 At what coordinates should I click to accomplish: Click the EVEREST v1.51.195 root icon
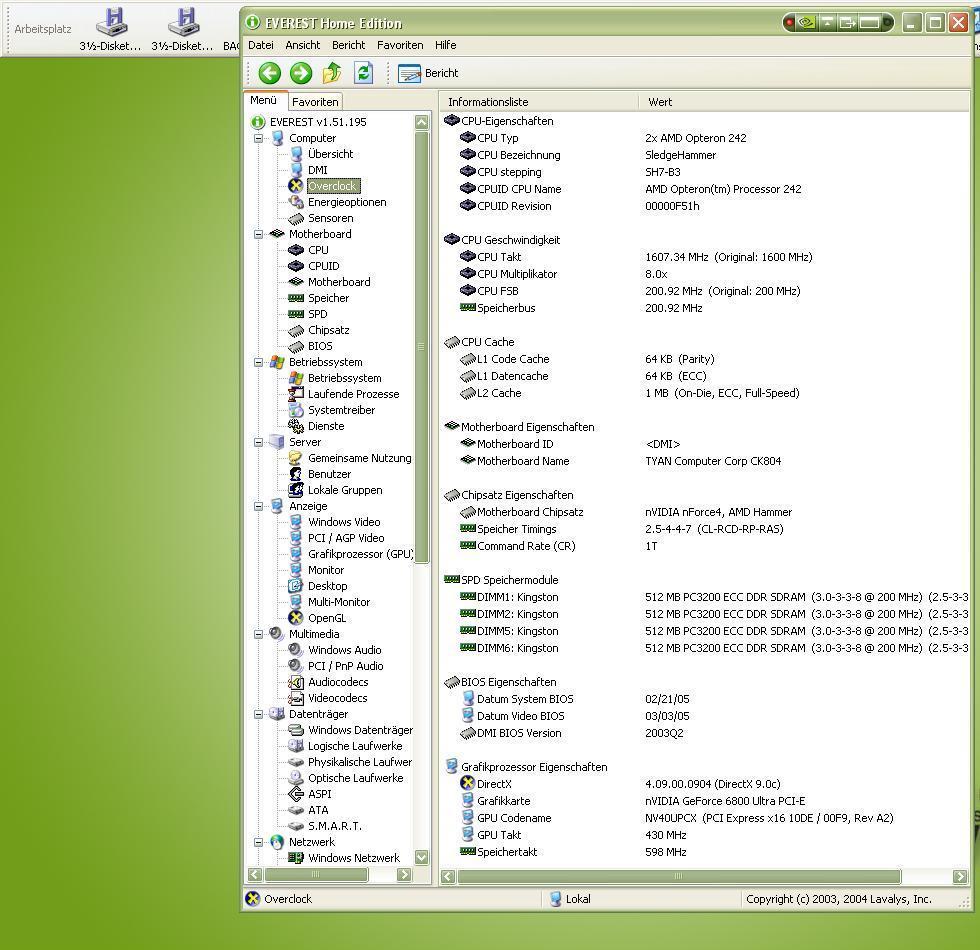258,122
